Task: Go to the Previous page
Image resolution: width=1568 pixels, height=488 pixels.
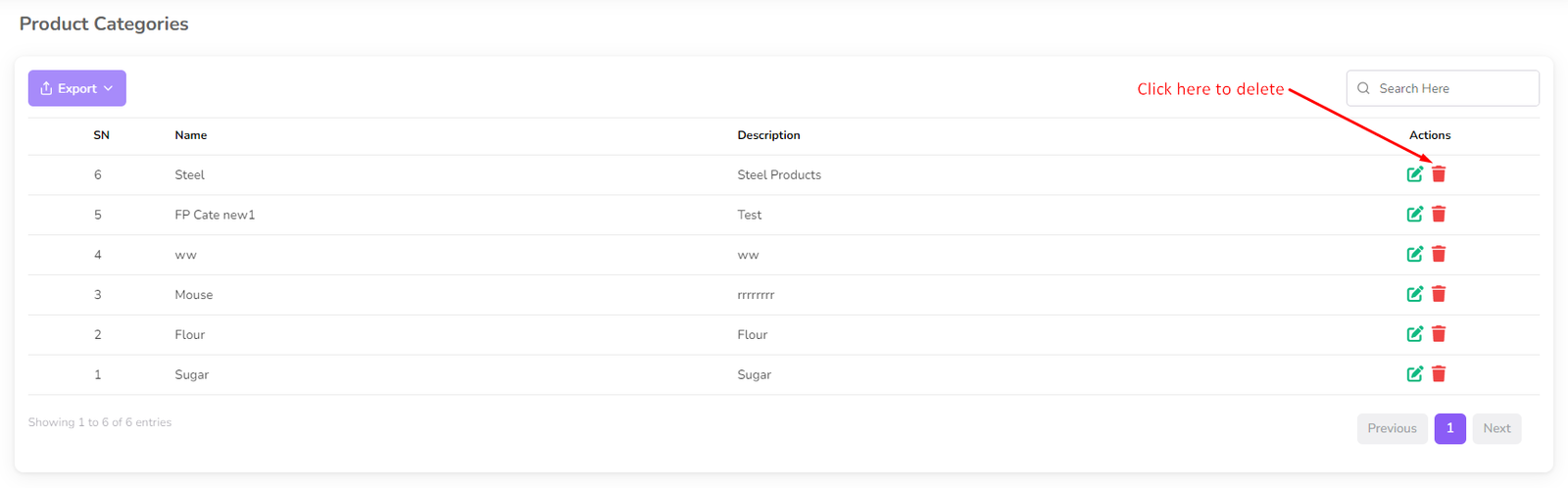Action: pyautogui.click(x=1392, y=428)
